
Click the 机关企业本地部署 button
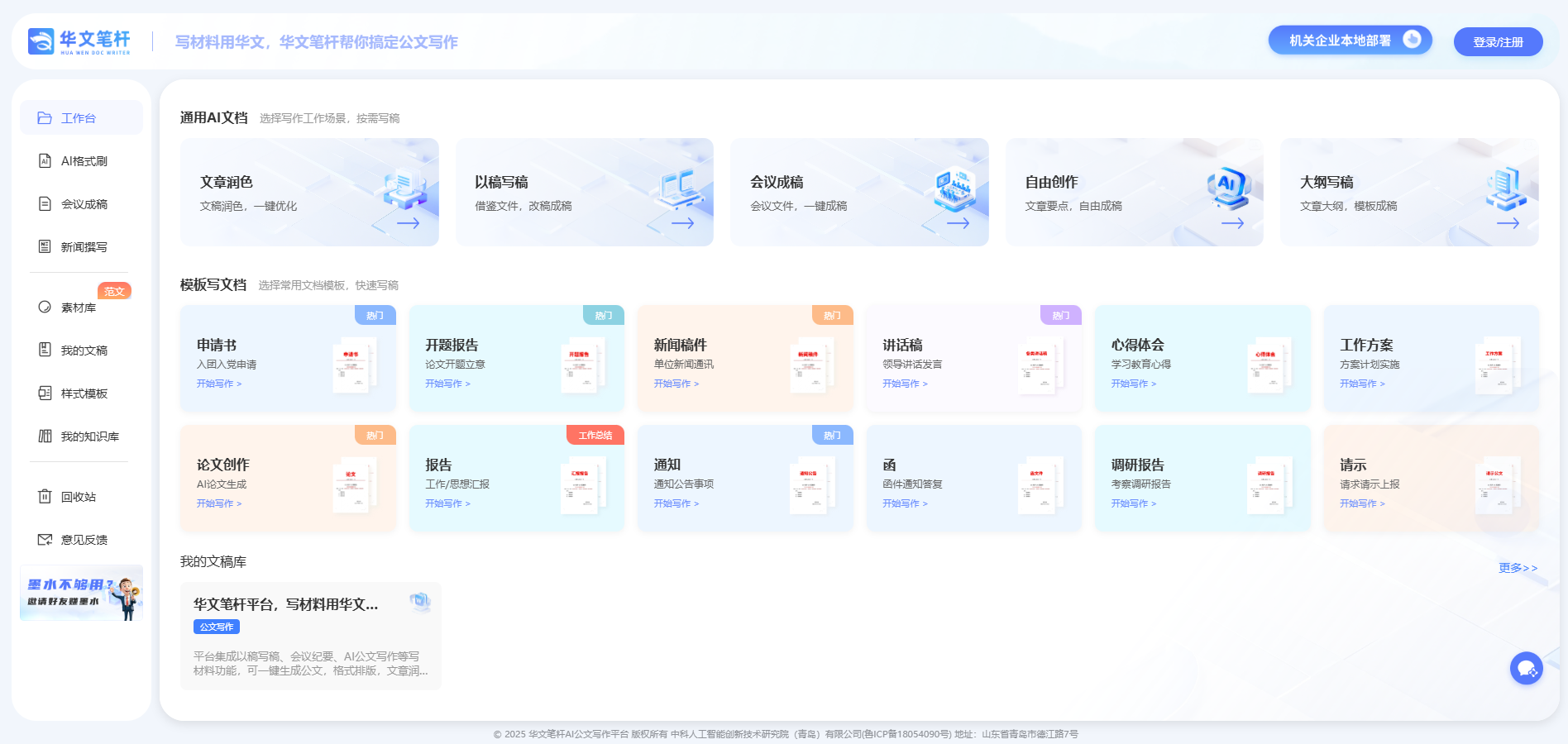1349,39
